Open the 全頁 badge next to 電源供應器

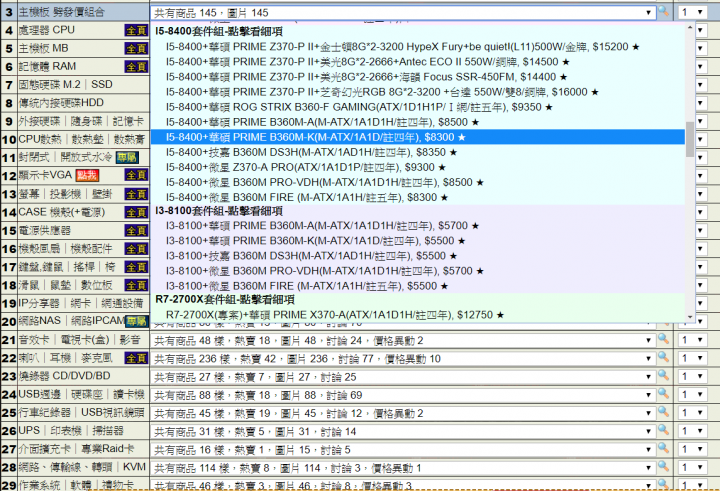(x=136, y=231)
